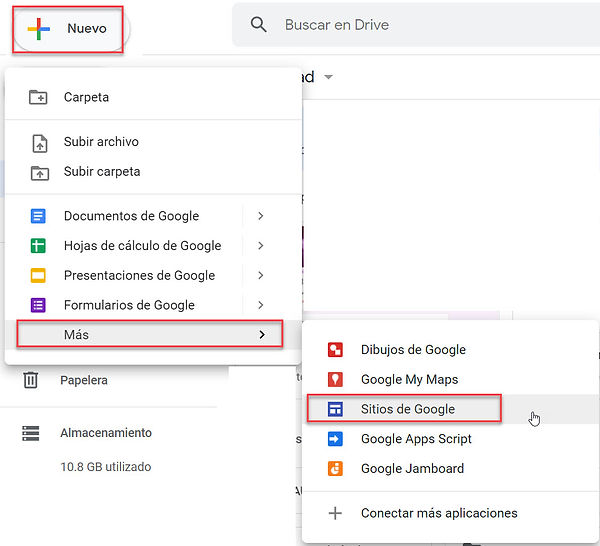Click the file upload icon beside Subir archivo
Screen dimensions: 600x546
click(40, 143)
